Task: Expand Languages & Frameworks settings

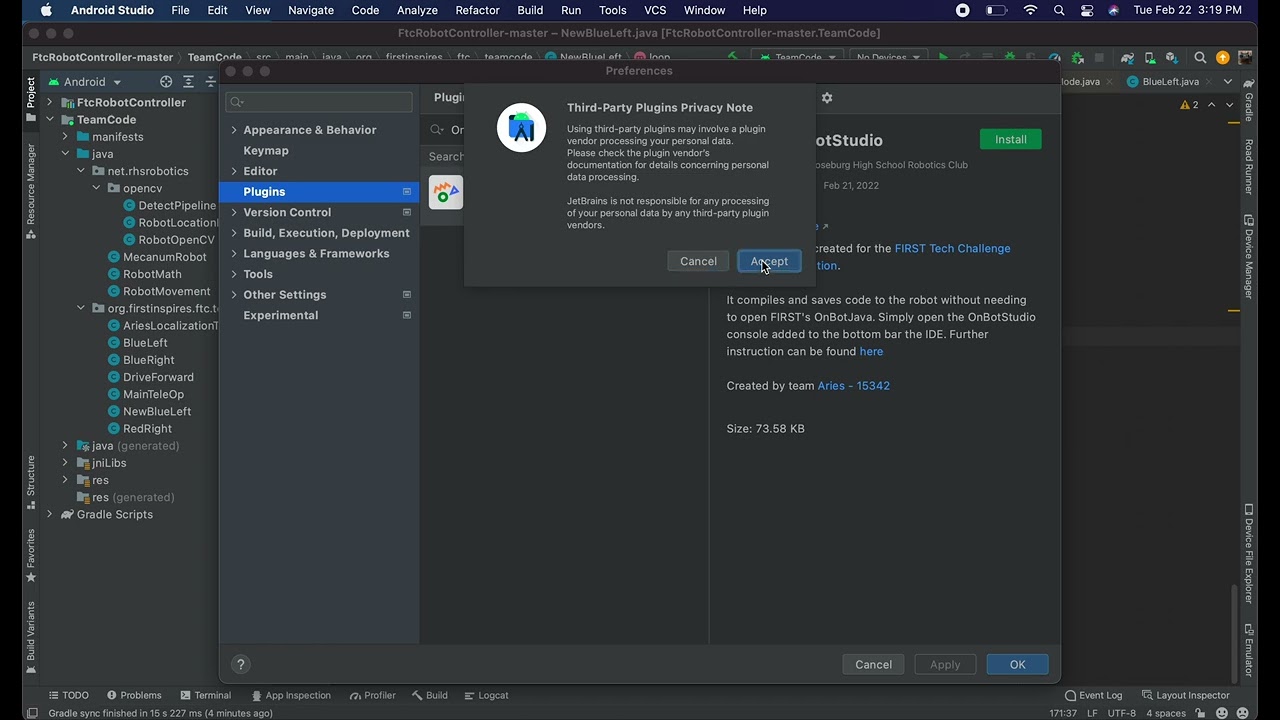Action: tap(234, 254)
